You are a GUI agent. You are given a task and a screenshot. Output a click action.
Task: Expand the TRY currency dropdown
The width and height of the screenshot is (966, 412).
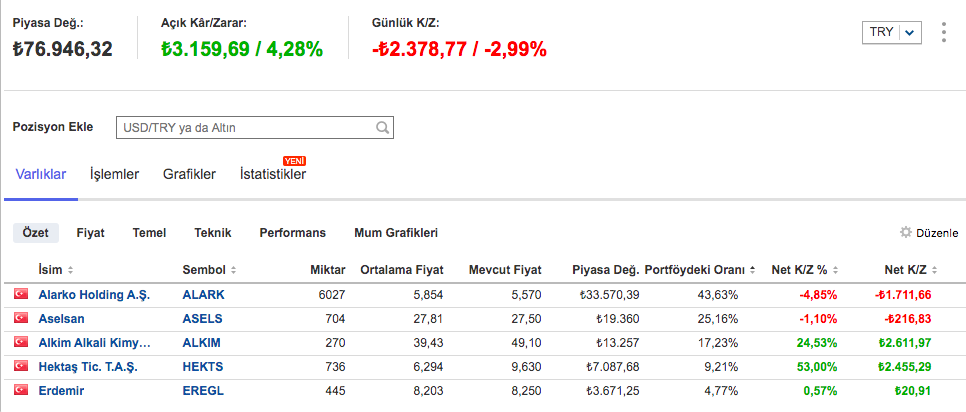coord(909,32)
